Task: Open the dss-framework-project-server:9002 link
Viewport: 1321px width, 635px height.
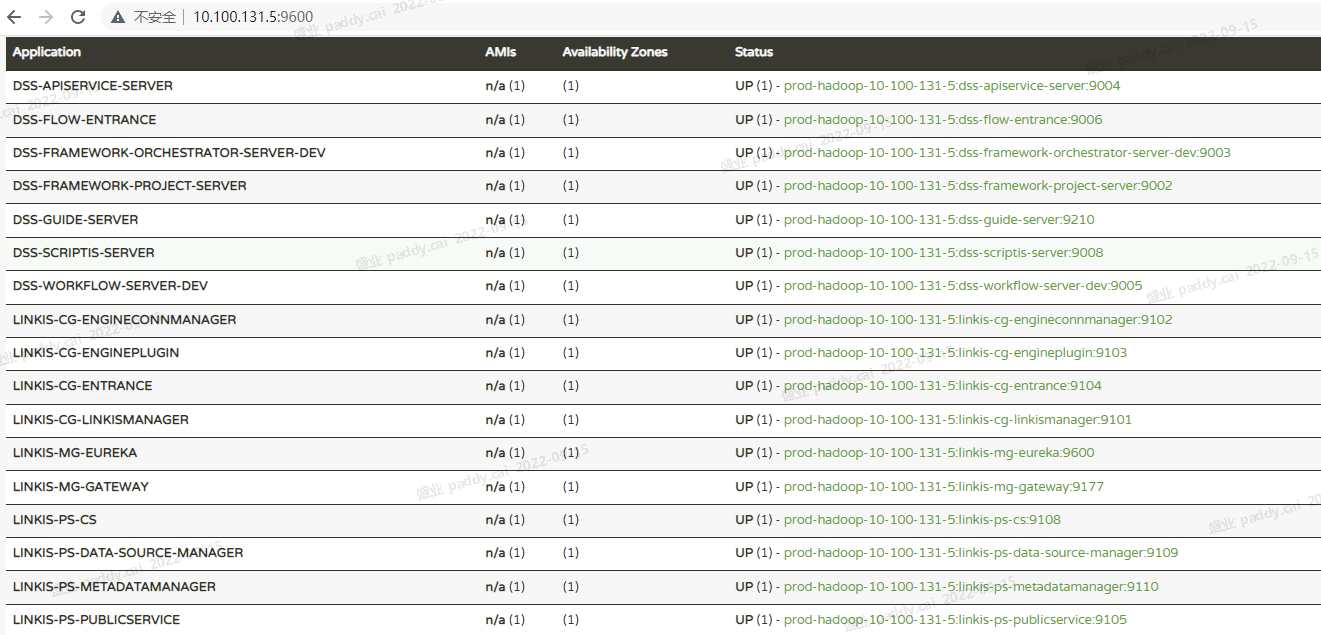Action: (x=978, y=186)
